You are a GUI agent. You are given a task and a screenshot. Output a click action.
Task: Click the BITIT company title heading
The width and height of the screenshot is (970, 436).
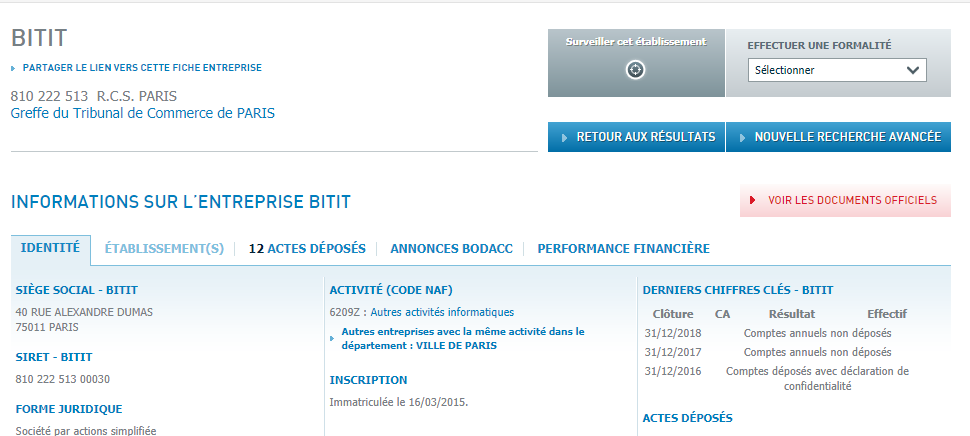coord(38,38)
